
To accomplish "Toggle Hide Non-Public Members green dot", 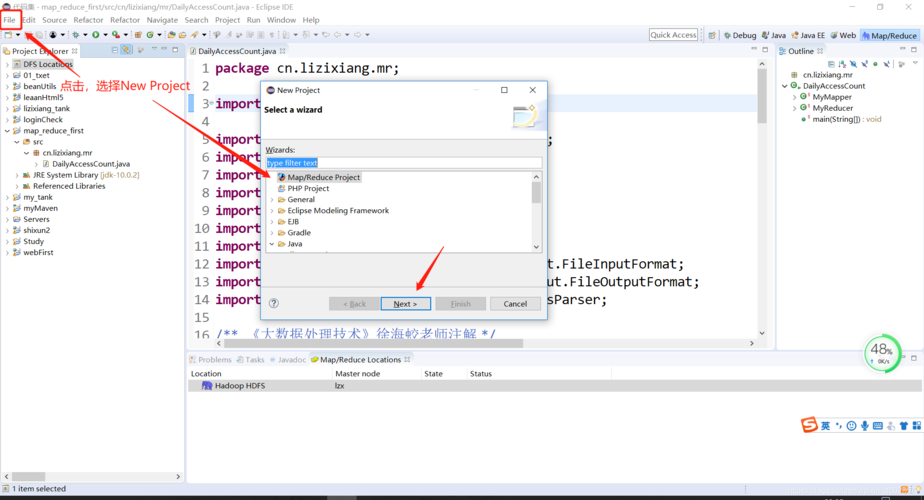I will pyautogui.click(x=875, y=64).
